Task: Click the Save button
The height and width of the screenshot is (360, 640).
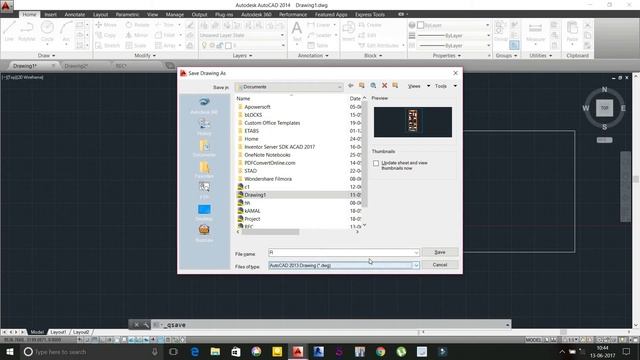Action: point(440,252)
